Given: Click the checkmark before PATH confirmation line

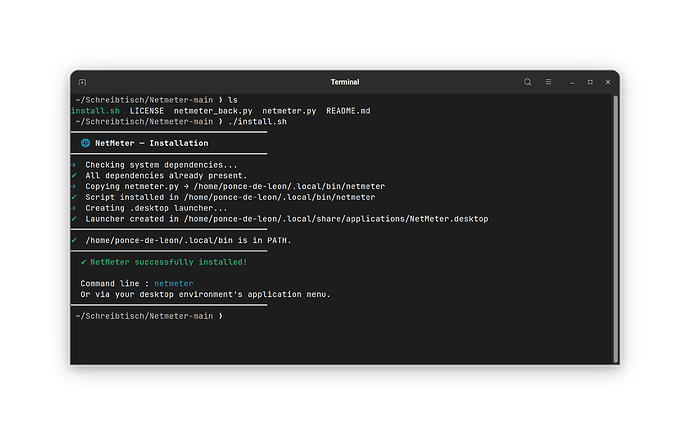Looking at the screenshot, I should (74, 241).
